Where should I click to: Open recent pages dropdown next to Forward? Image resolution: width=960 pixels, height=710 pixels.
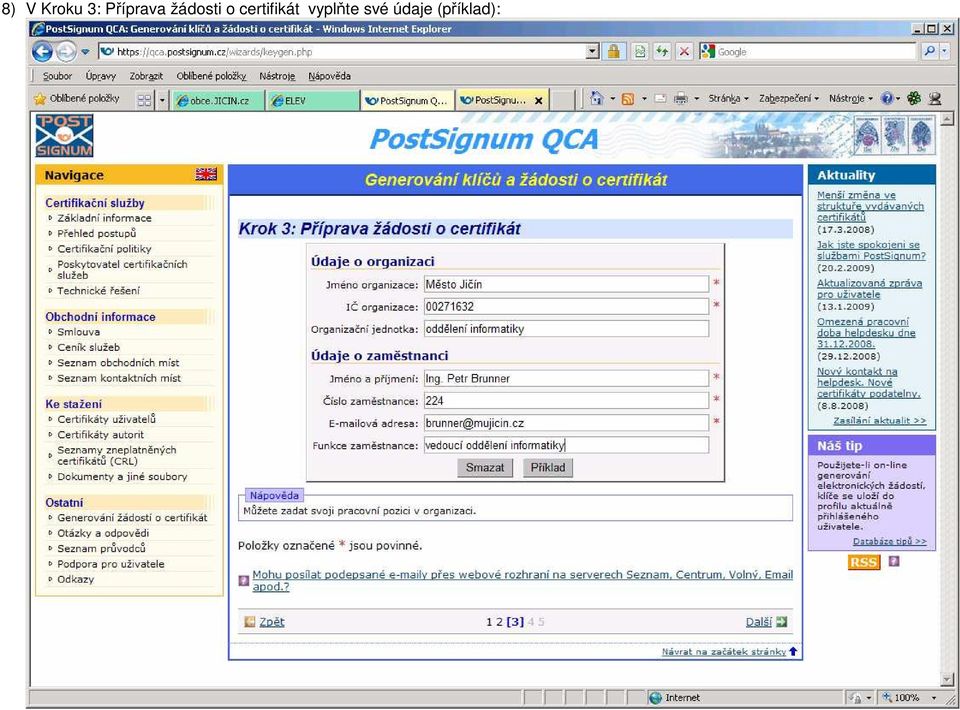[85, 52]
